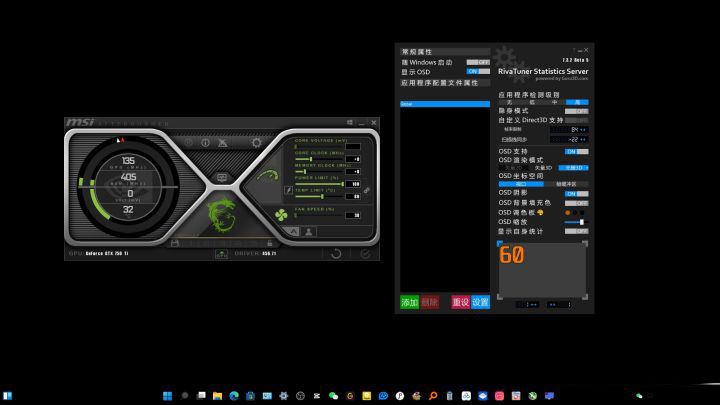
Task: Toggle 随Windows启动 switch
Action: pyautogui.click(x=478, y=62)
